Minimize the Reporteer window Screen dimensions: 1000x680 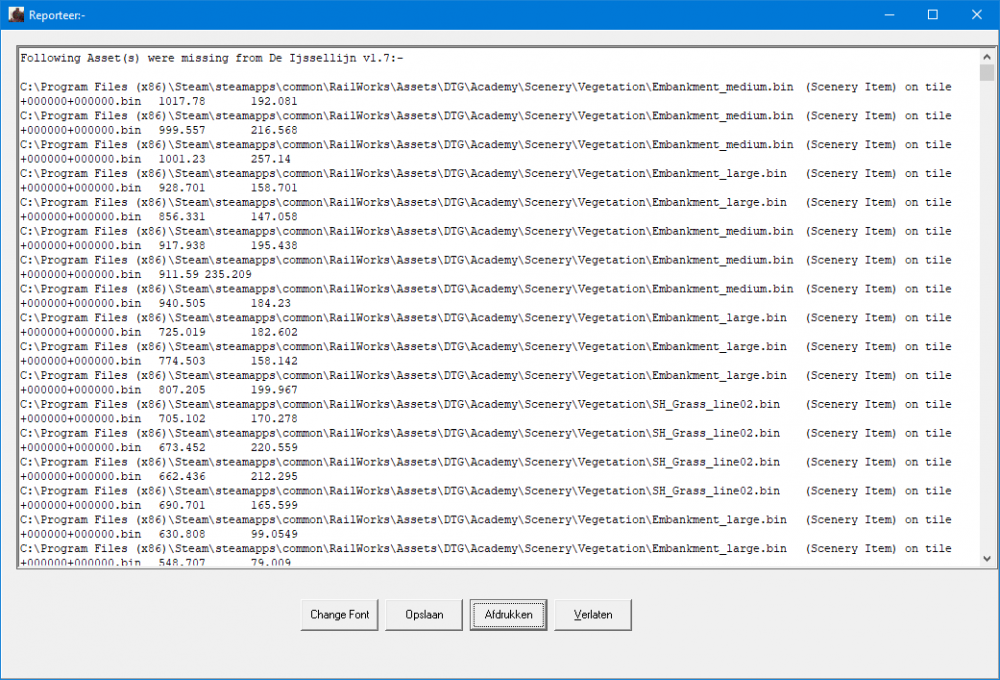tap(885, 15)
